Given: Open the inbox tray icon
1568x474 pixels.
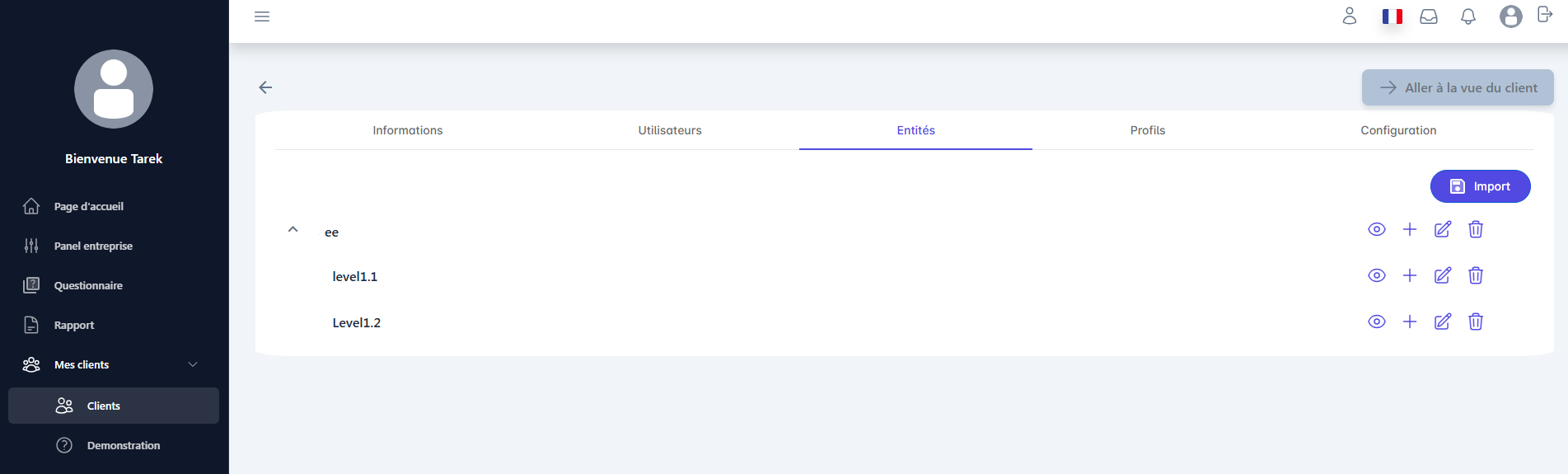Looking at the screenshot, I should coord(1429,16).
